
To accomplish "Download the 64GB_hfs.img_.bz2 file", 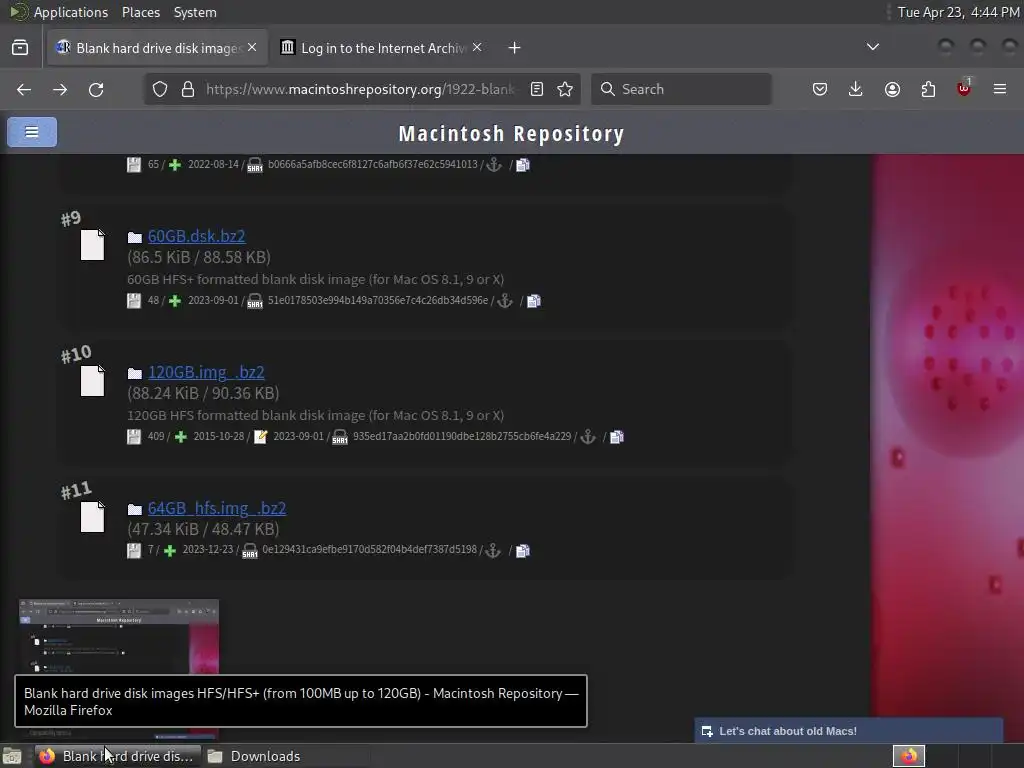I will click(x=217, y=508).
